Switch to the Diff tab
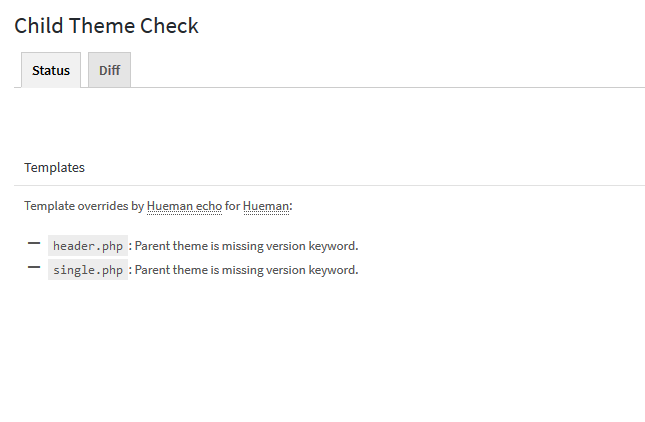645x422 pixels. [x=109, y=70]
